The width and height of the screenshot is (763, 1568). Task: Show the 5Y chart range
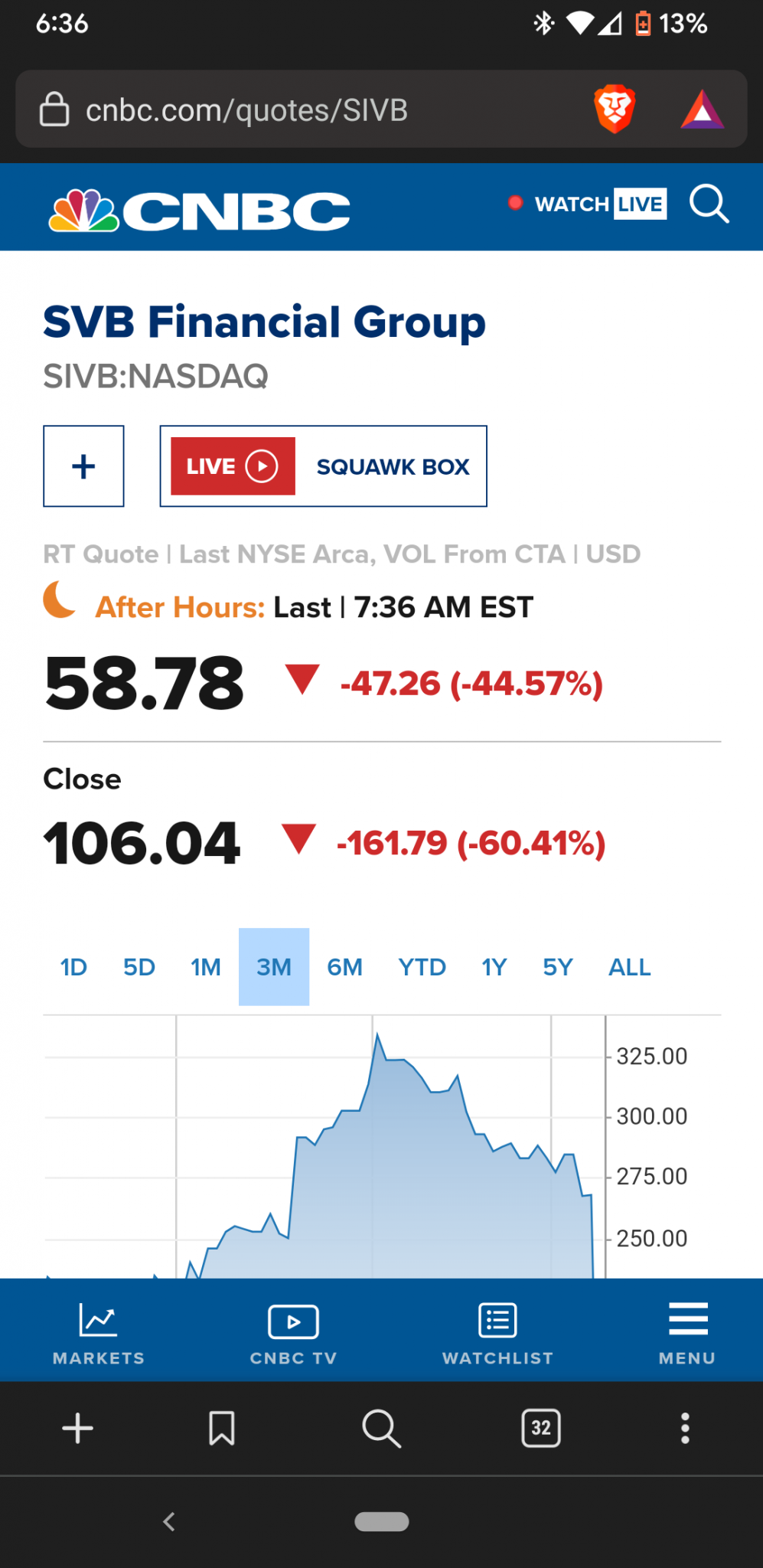click(x=558, y=967)
